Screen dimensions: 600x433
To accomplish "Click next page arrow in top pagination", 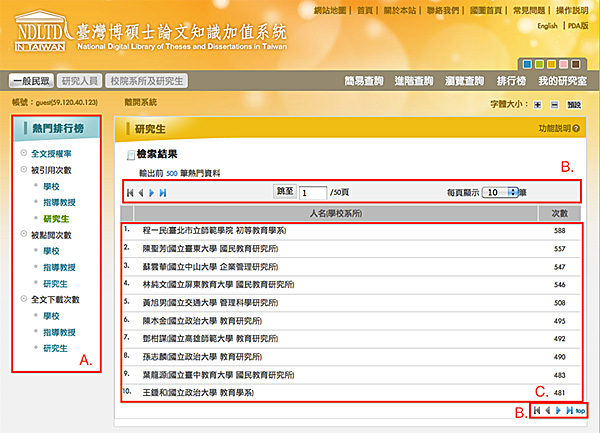I will [x=151, y=191].
